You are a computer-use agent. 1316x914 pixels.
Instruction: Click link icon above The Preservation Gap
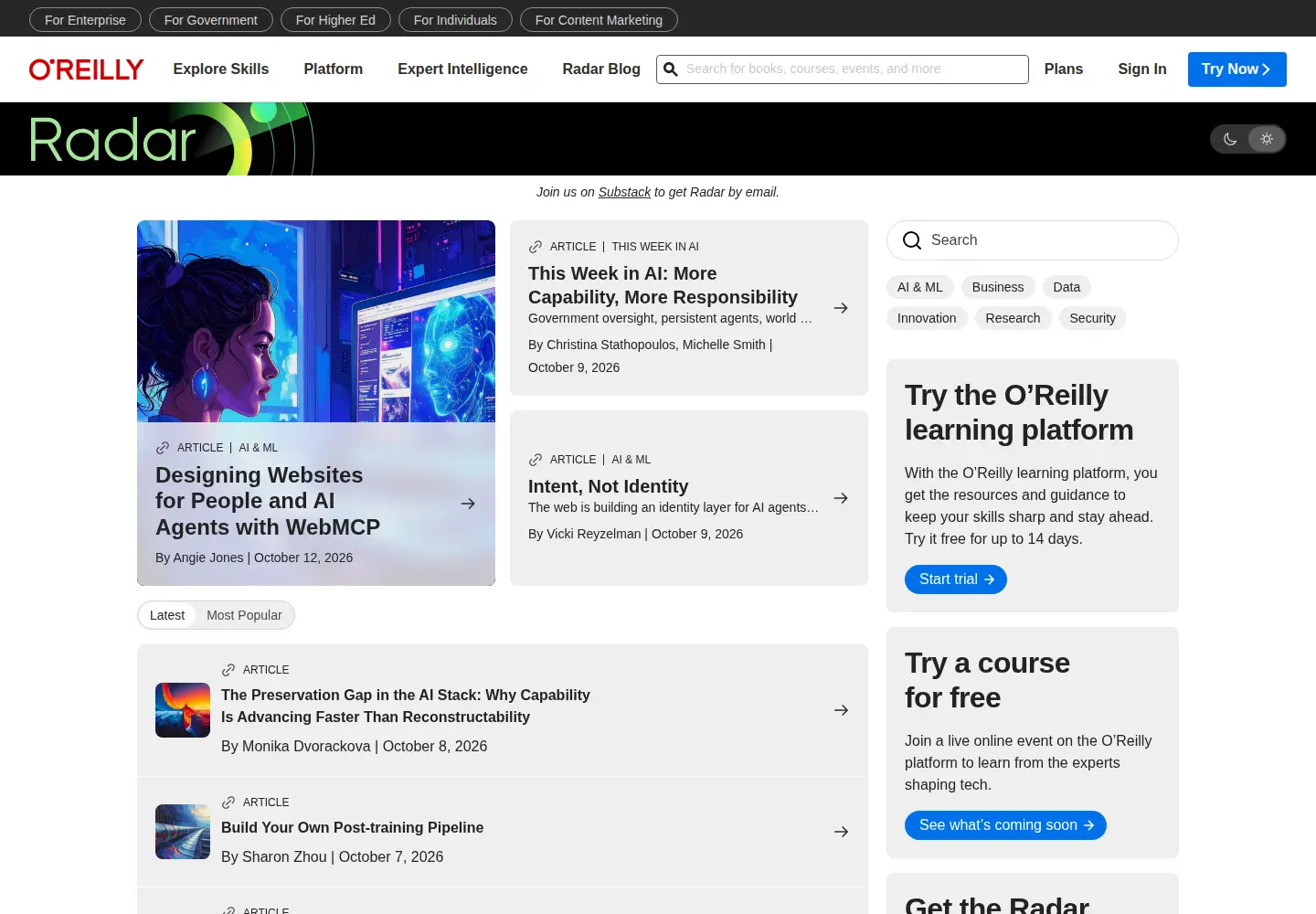(228, 670)
